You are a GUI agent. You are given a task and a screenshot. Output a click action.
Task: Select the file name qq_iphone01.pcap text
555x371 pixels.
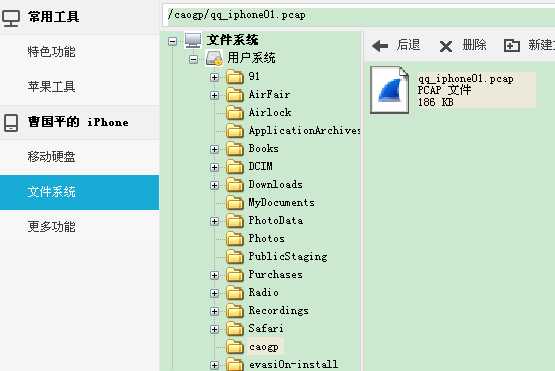465,79
